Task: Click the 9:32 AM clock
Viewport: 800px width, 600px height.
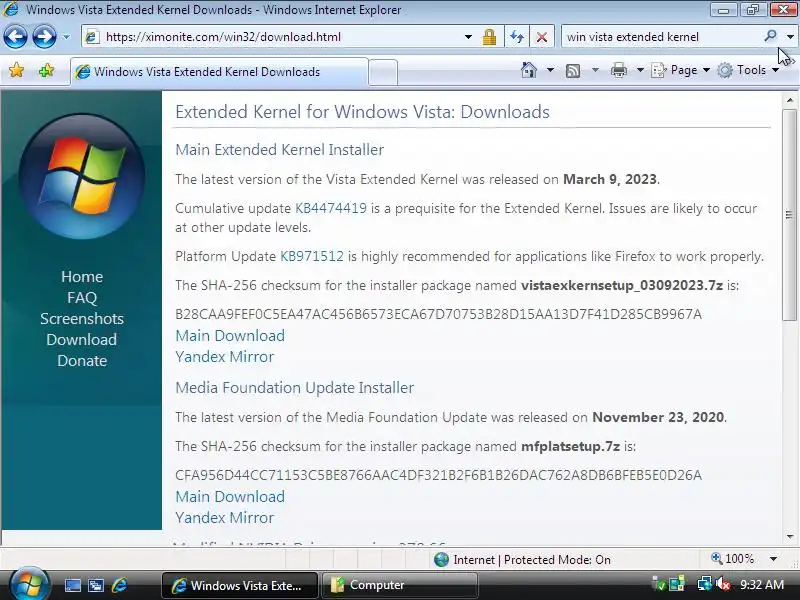Action: click(762, 585)
